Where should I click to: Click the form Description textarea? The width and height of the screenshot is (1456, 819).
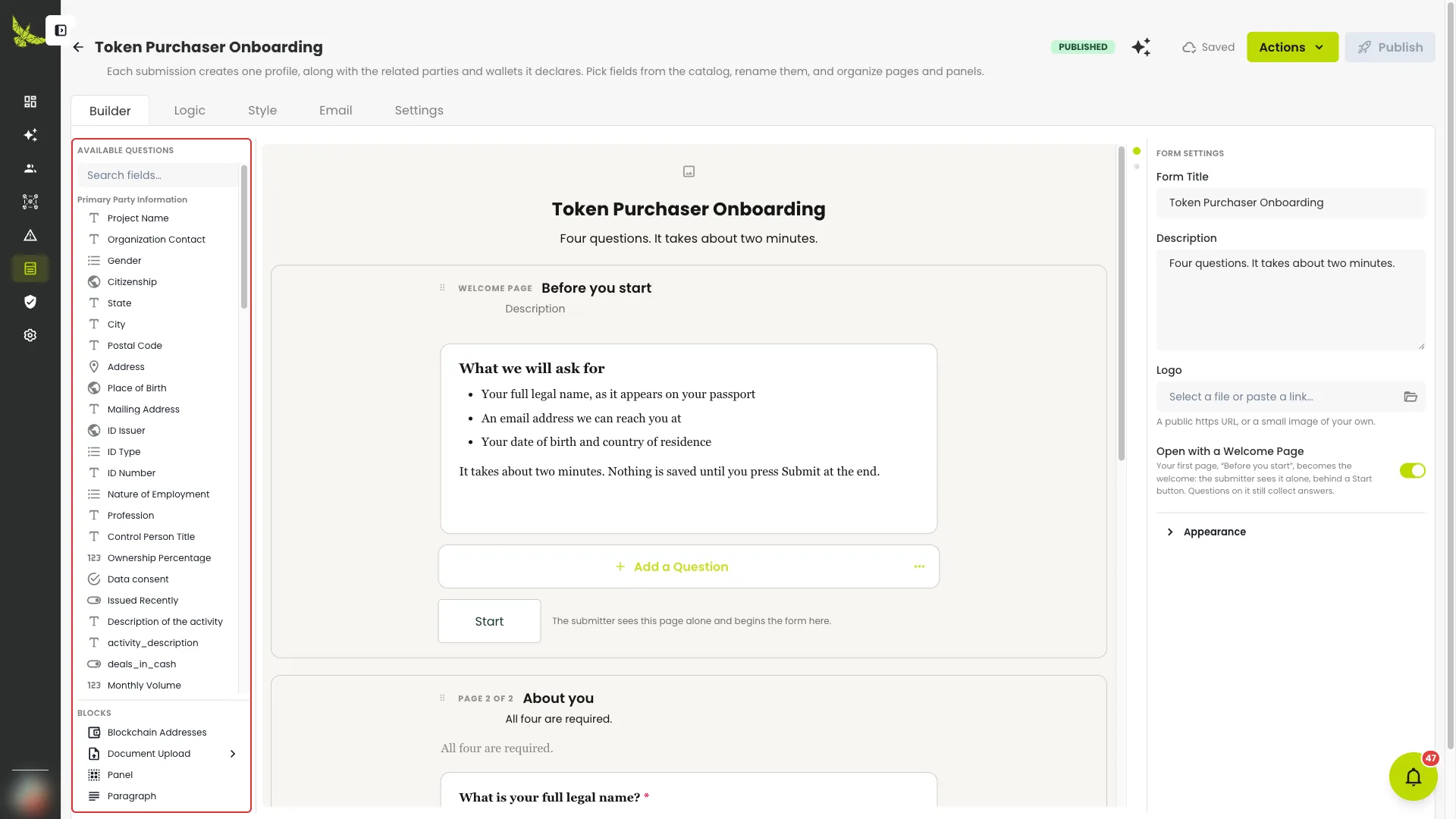pyautogui.click(x=1290, y=300)
